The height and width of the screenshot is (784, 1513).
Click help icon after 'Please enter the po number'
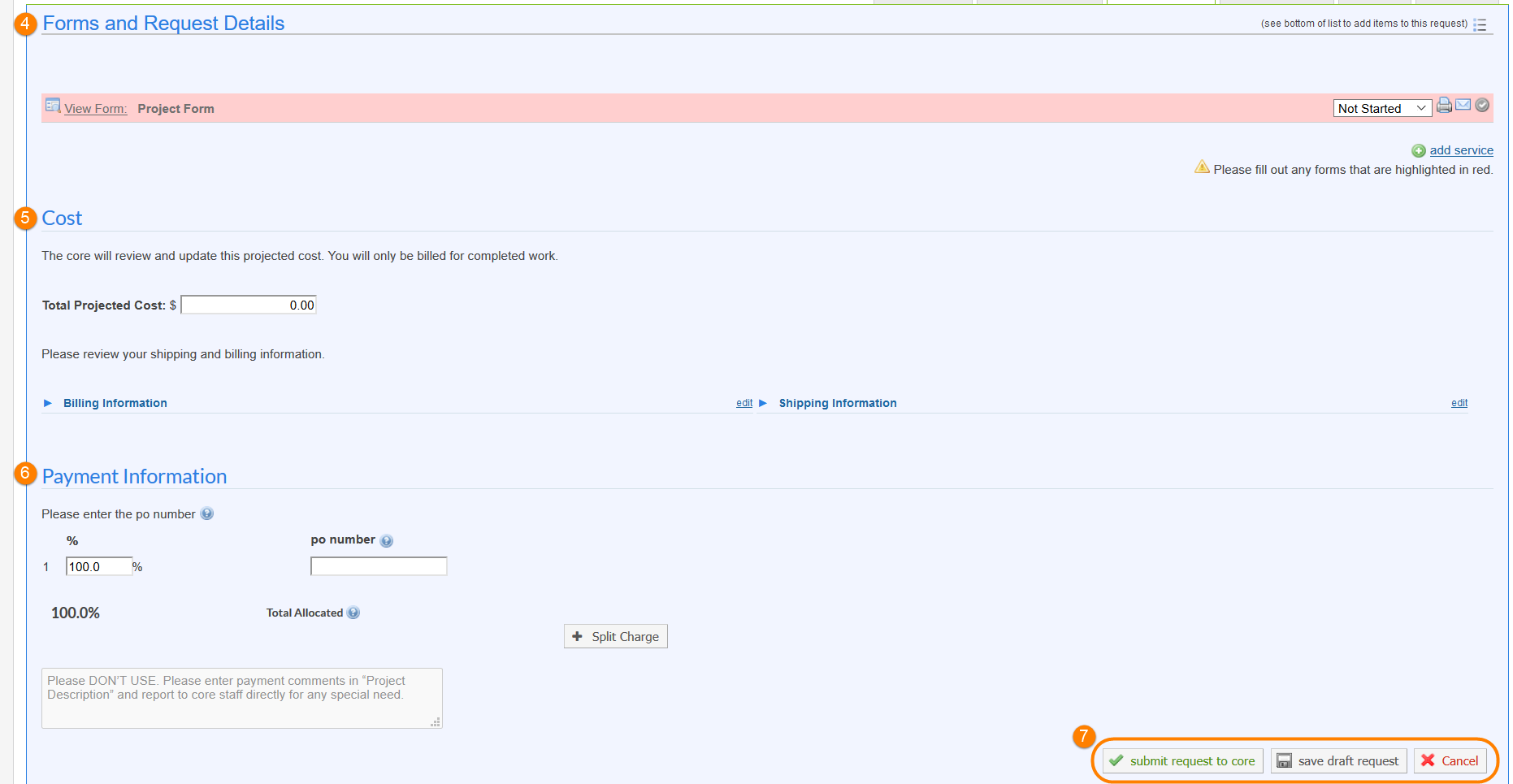click(x=207, y=514)
